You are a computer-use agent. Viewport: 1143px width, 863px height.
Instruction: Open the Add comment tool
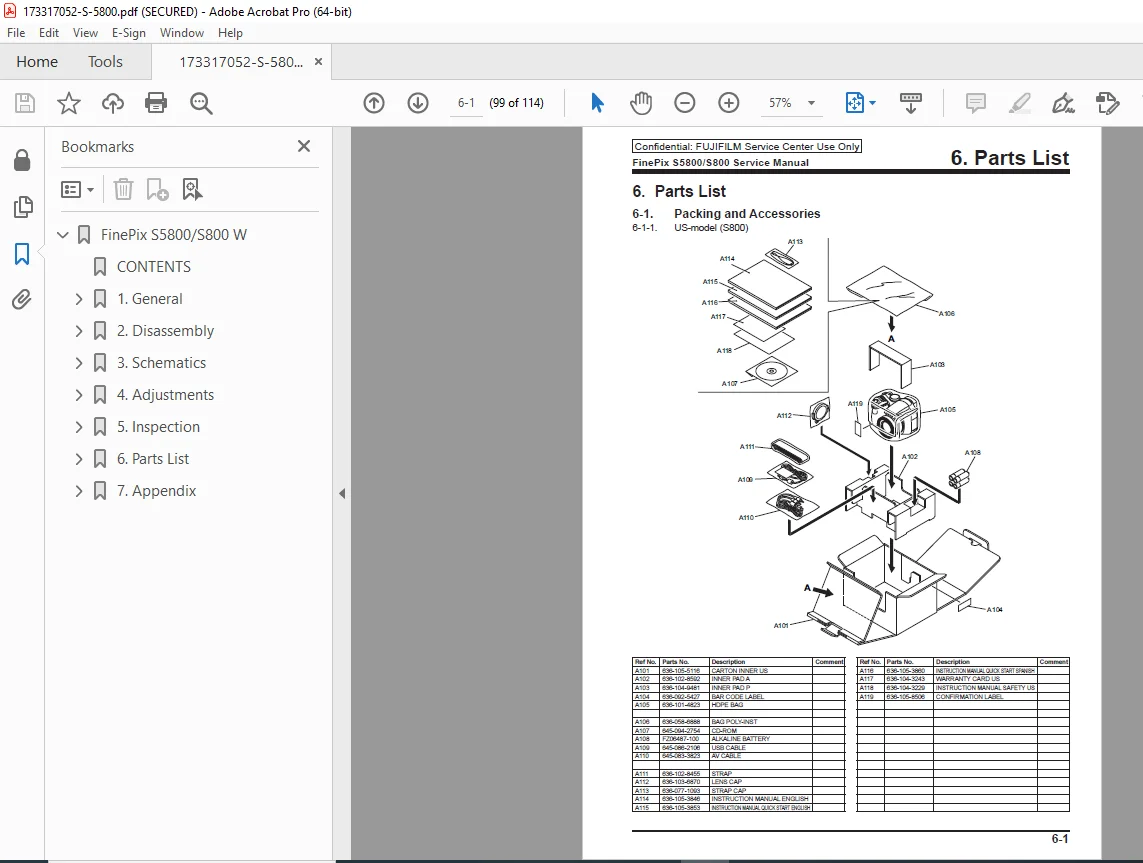coord(975,103)
